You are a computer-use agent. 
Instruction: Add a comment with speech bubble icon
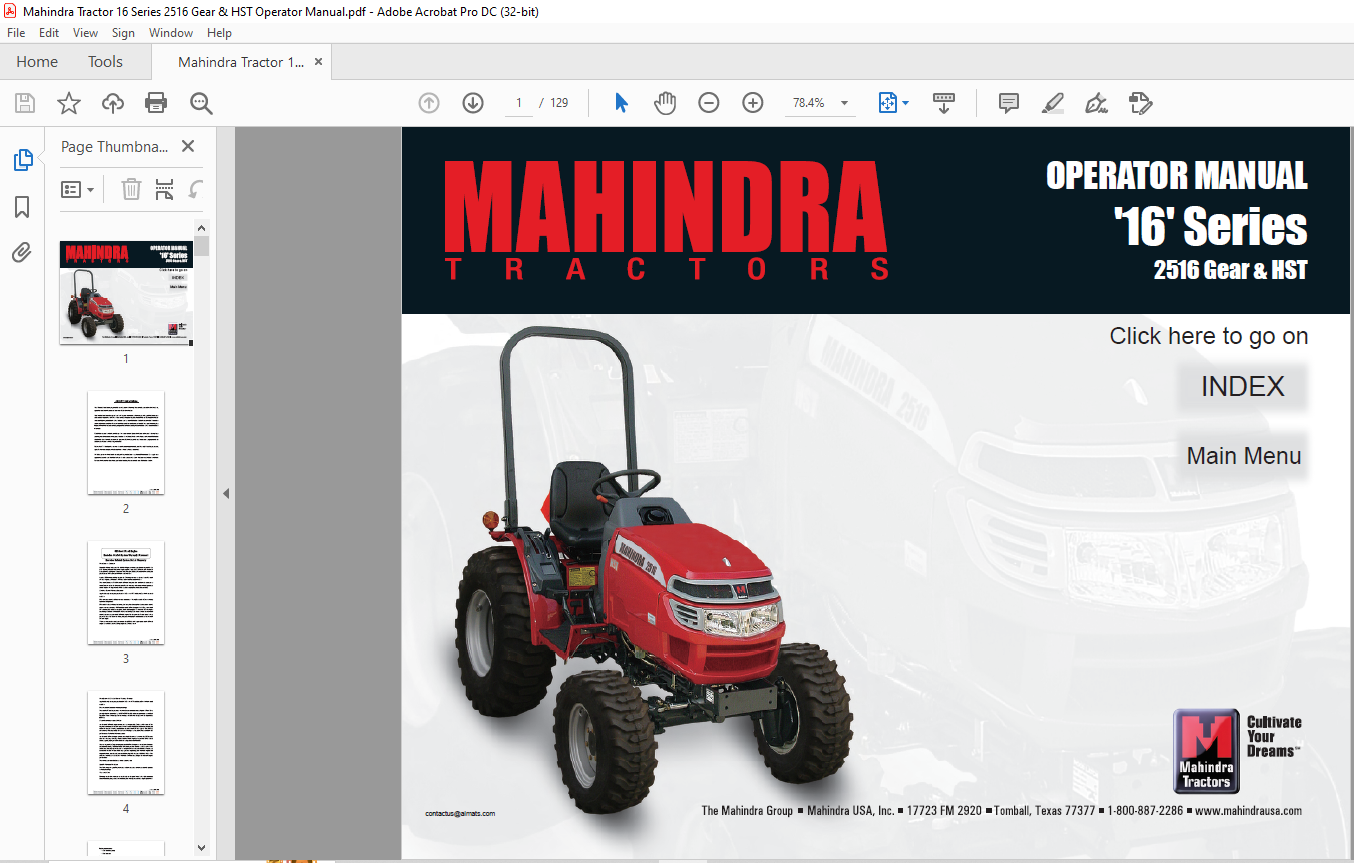tap(1009, 103)
